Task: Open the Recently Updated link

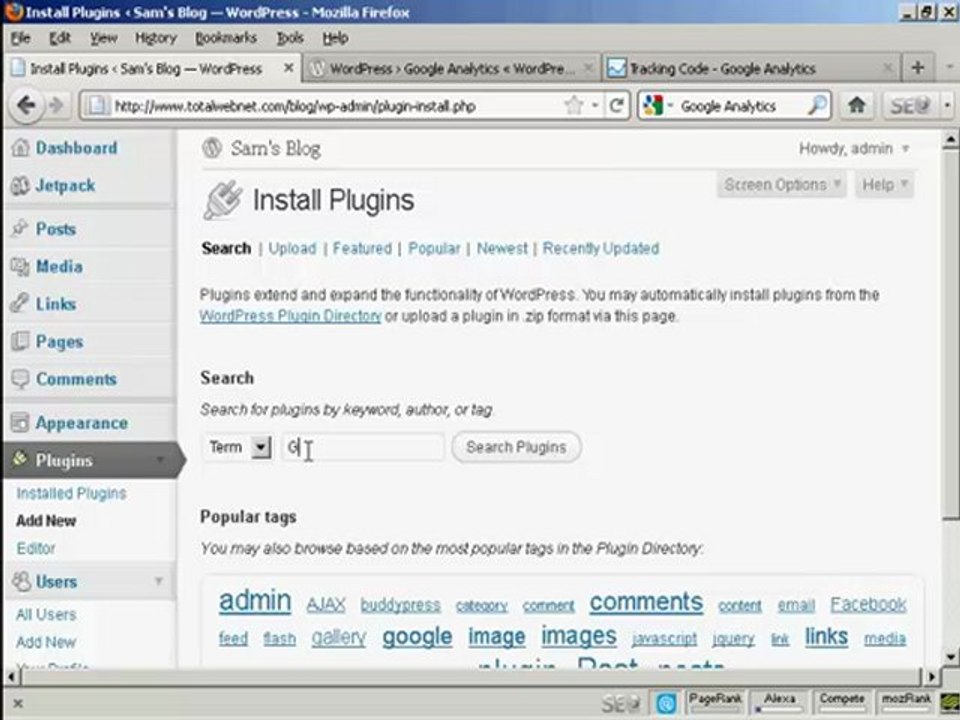Action: coord(601,249)
